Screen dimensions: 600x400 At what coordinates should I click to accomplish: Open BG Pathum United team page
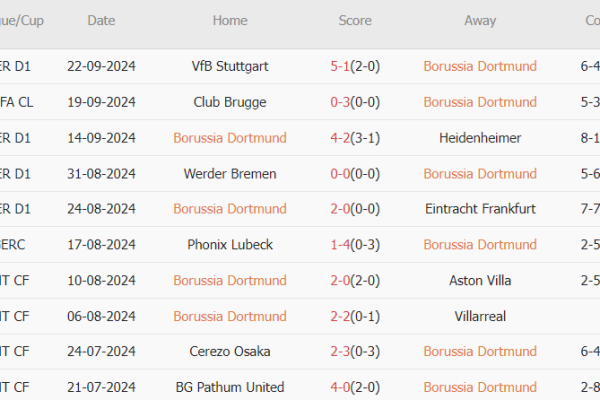[230, 387]
